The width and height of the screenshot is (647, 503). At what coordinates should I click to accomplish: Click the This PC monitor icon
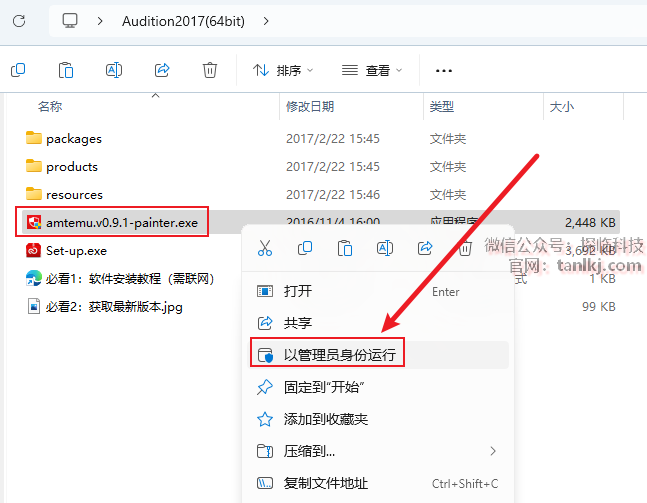[70, 20]
